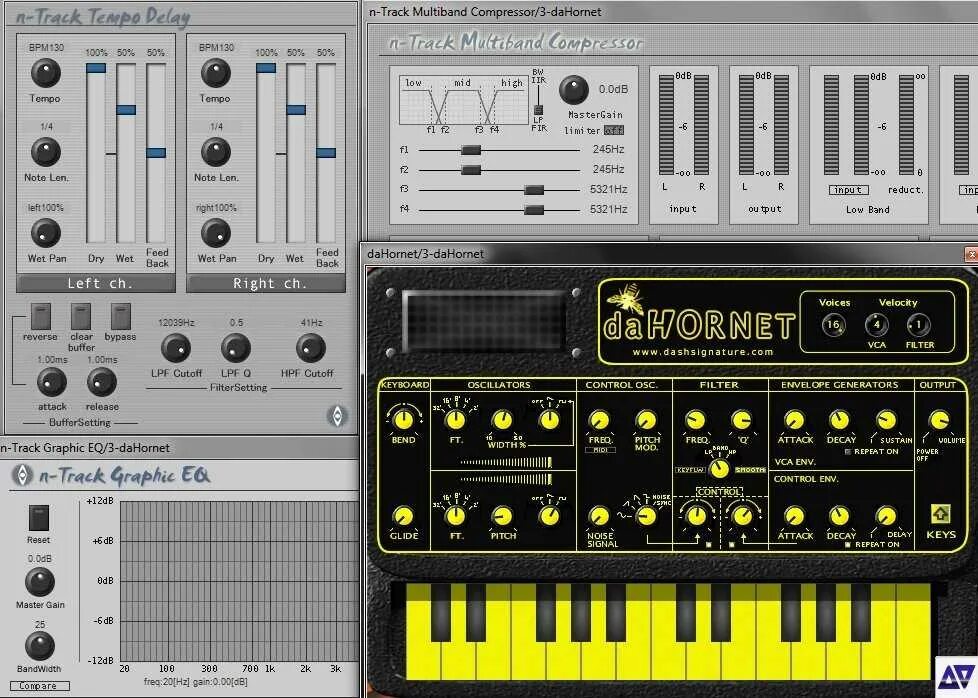The height and width of the screenshot is (698, 978).
Task: Click the daHornet oscillator PITCH knob
Action: pos(502,516)
